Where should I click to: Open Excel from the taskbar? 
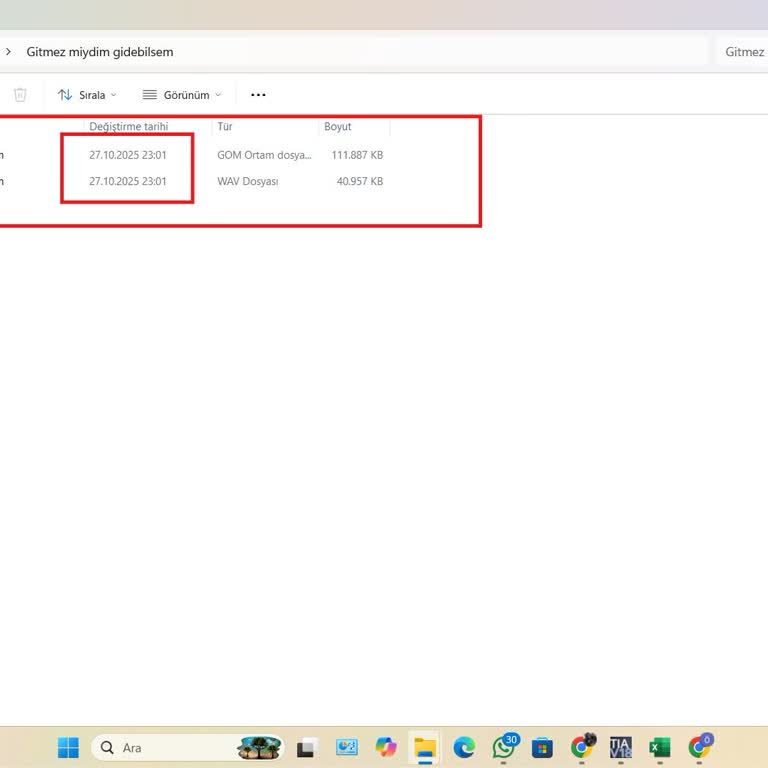660,747
